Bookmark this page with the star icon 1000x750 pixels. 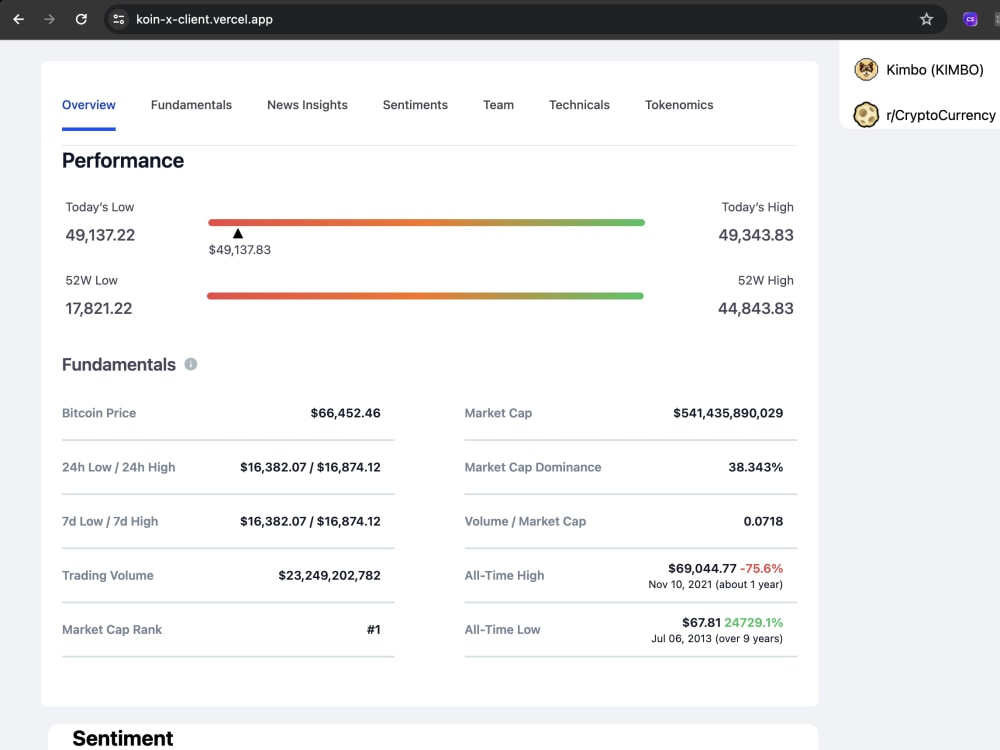926,19
